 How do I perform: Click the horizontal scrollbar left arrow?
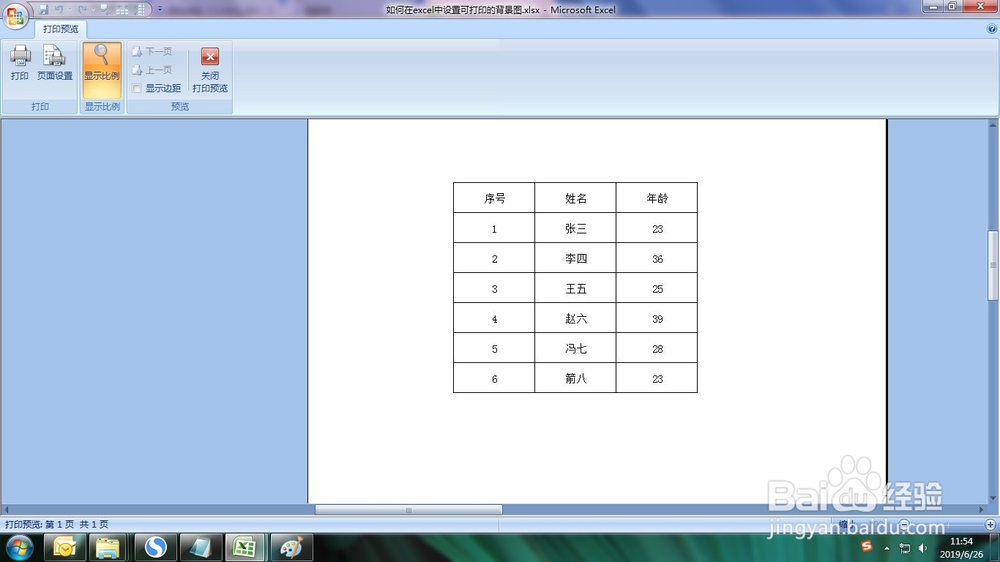(6, 510)
